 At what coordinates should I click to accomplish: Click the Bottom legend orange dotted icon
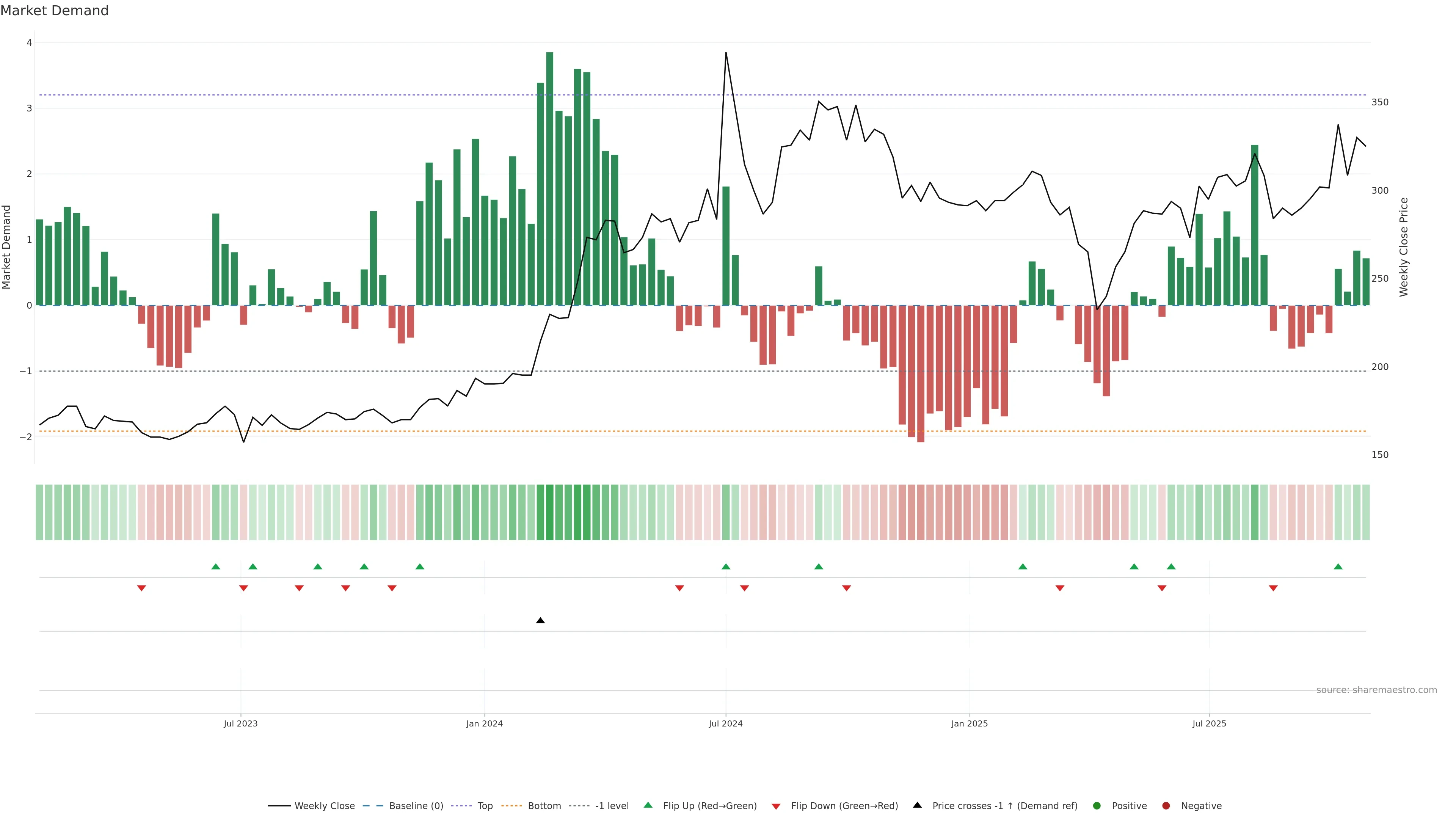(511, 805)
